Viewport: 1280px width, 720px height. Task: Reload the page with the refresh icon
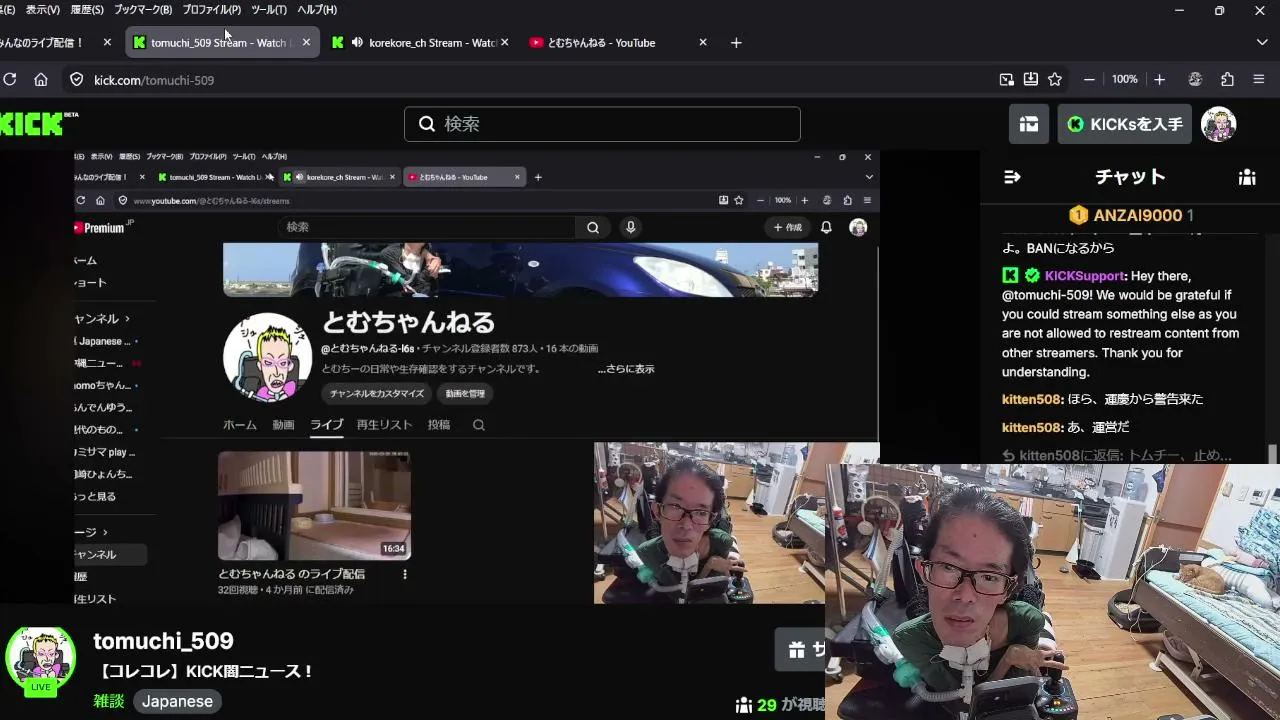(x=9, y=79)
